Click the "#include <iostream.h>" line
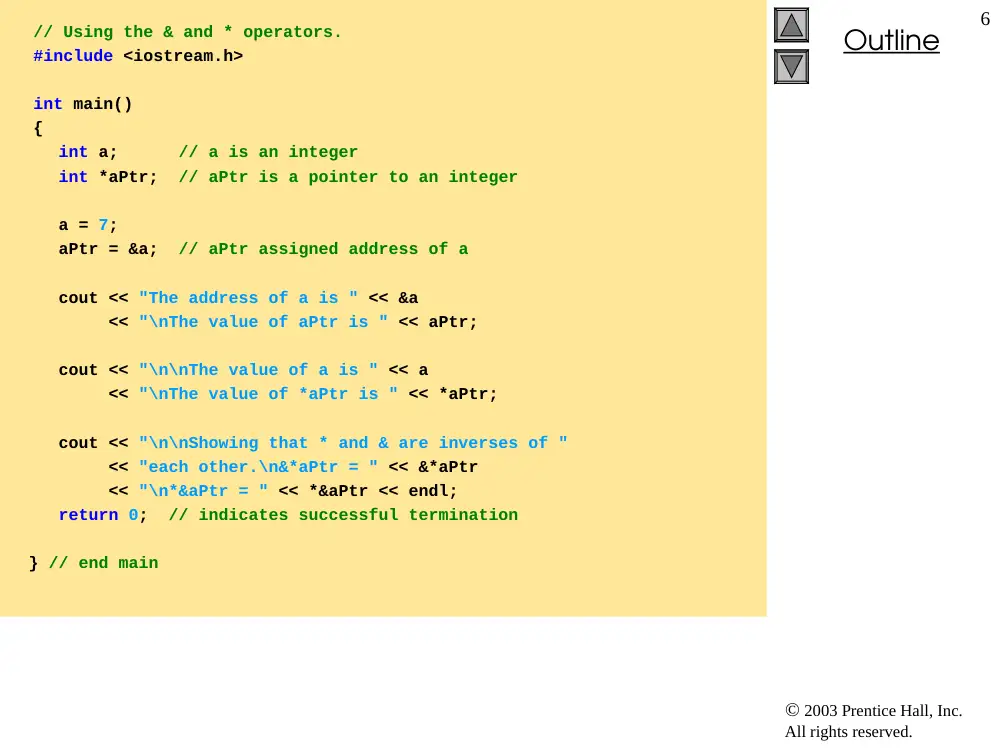The width and height of the screenshot is (1000, 750). tap(138, 56)
